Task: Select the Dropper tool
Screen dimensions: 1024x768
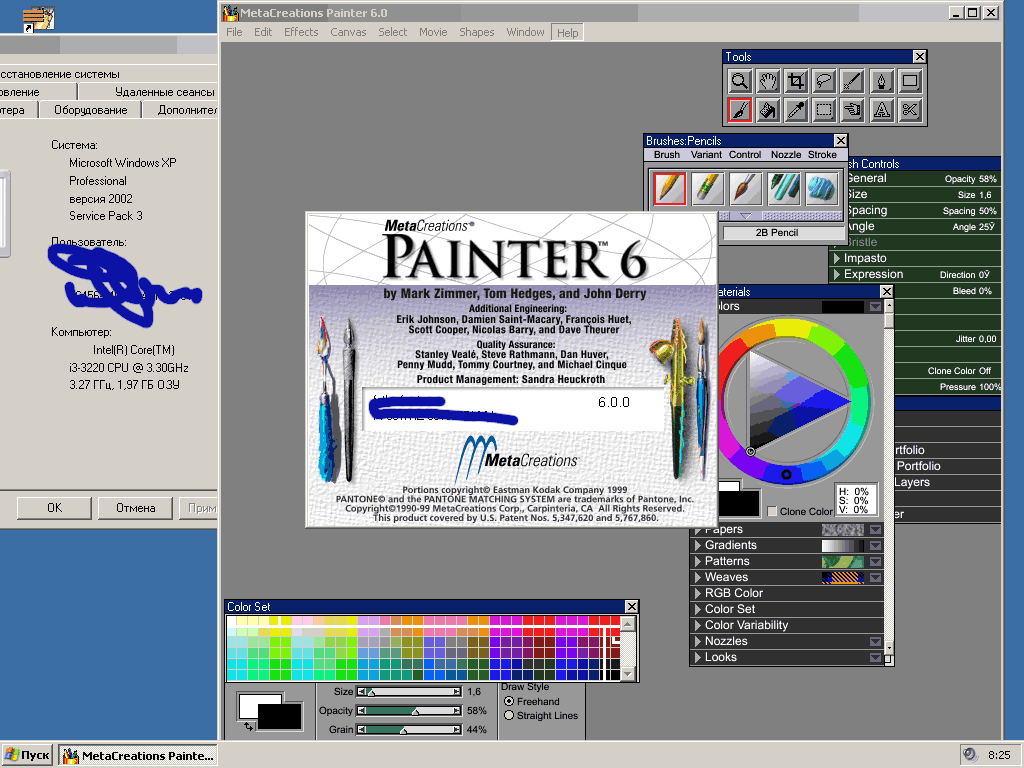Action: click(x=796, y=110)
